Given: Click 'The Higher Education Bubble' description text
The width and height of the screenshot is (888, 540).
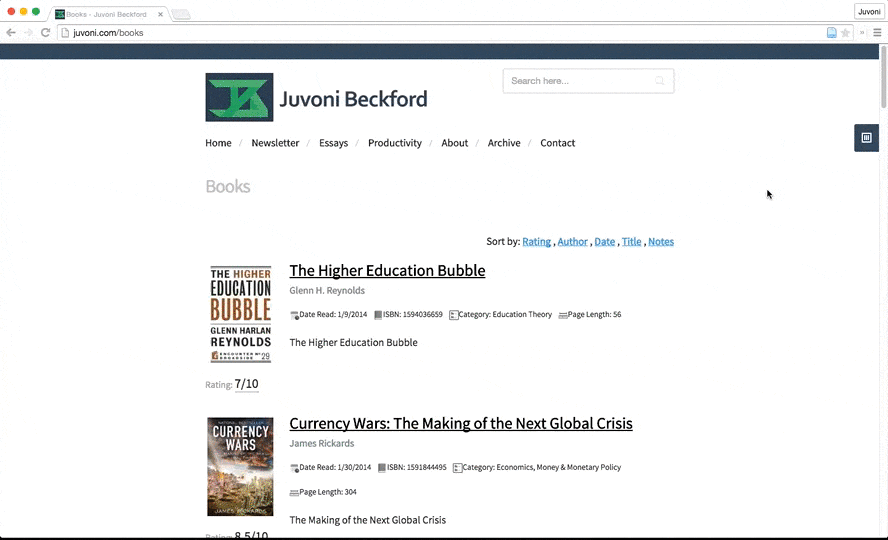Looking at the screenshot, I should coord(353,342).
